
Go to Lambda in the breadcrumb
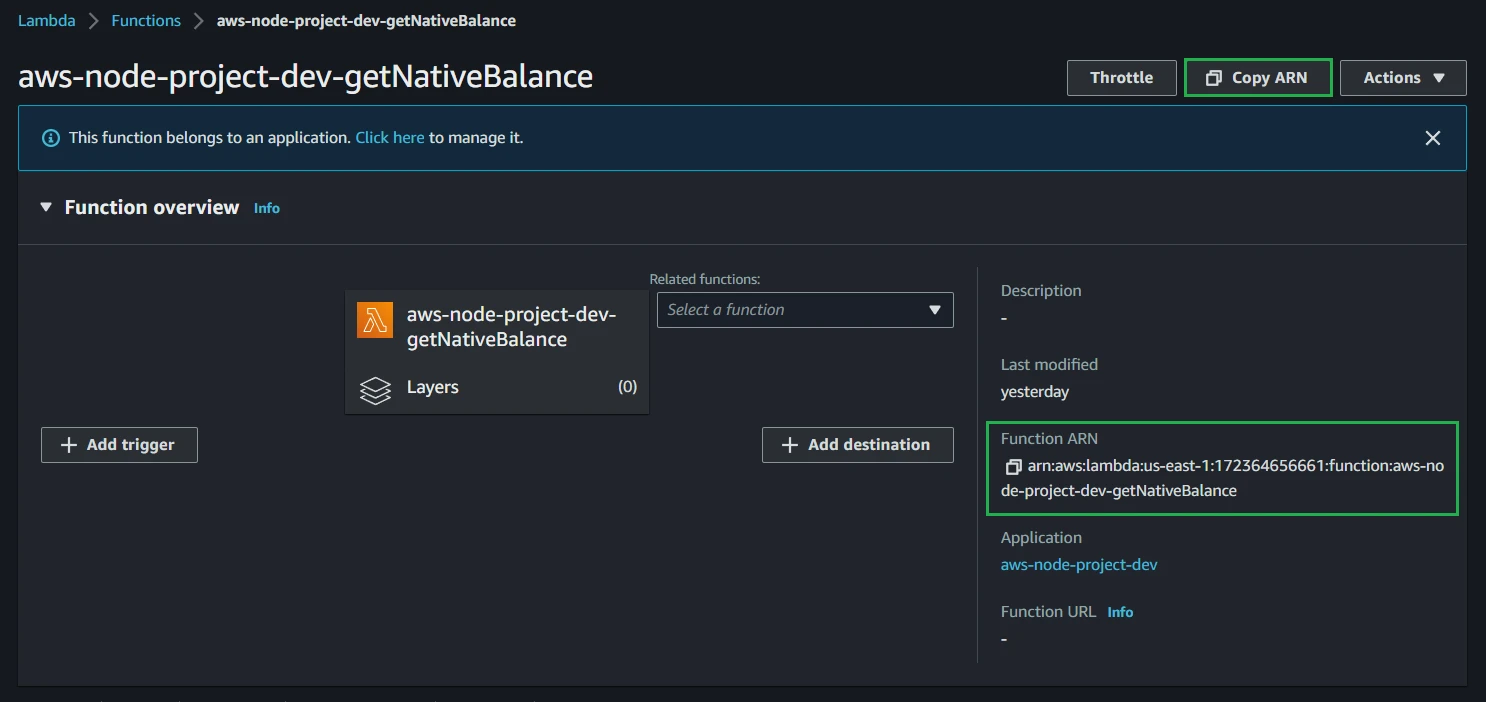[x=47, y=20]
